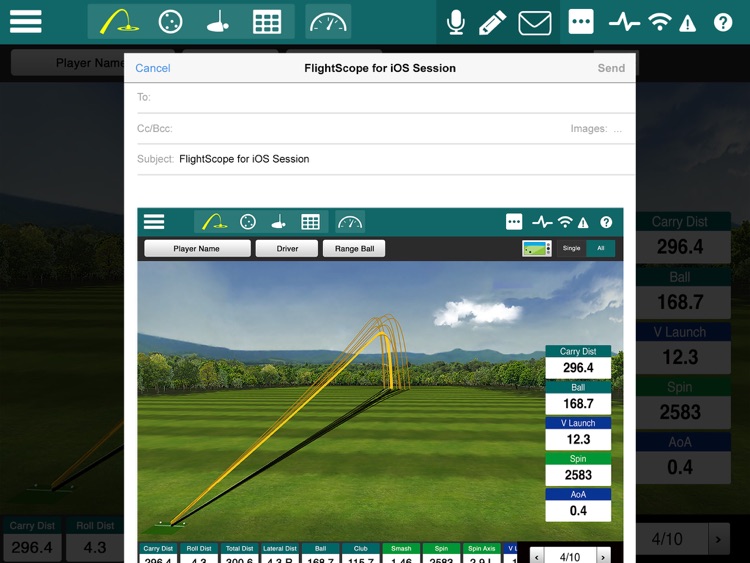Switch to the golf club view in main toolbar
The height and width of the screenshot is (563, 750).
click(218, 22)
